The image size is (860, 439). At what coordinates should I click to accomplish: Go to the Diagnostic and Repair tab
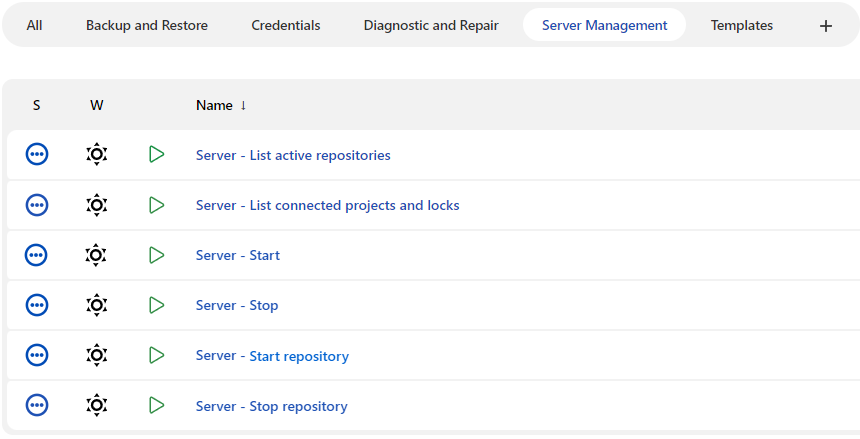pos(431,25)
